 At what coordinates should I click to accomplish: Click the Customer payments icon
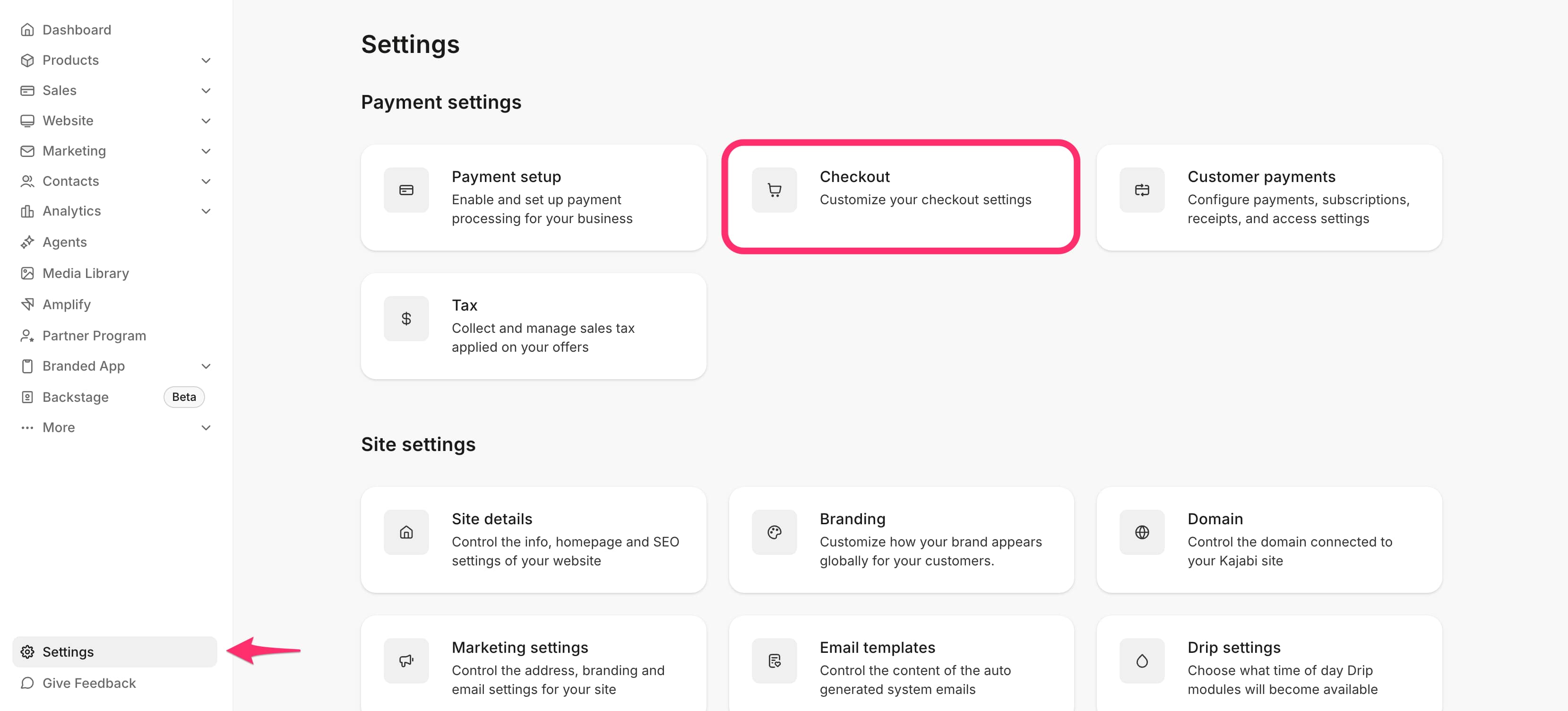[1142, 190]
